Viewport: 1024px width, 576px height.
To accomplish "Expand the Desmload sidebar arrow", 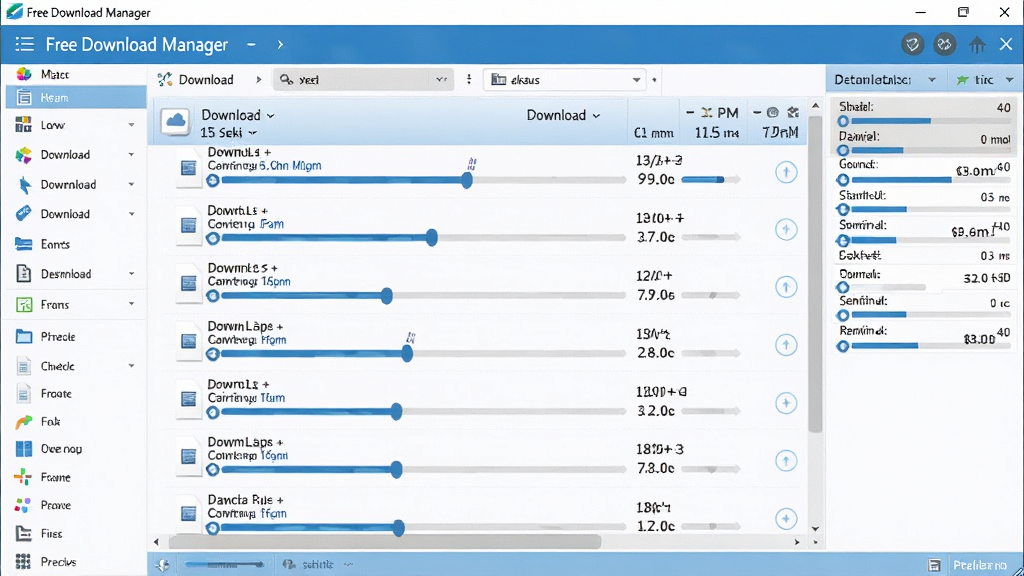I will (131, 274).
